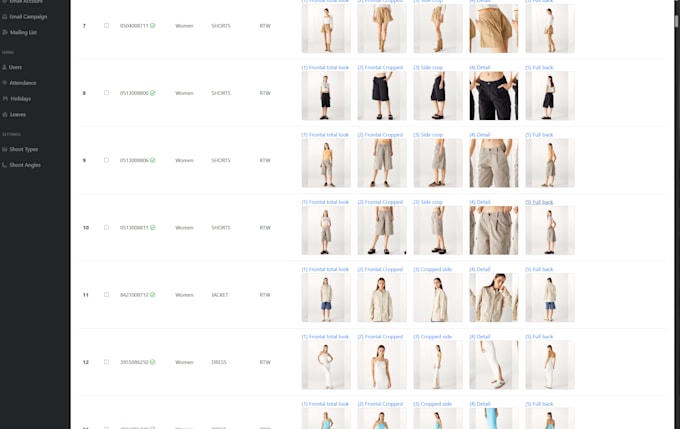The image size is (680, 429).
Task: Tick the checkbox for row 7
Action: 106,26
